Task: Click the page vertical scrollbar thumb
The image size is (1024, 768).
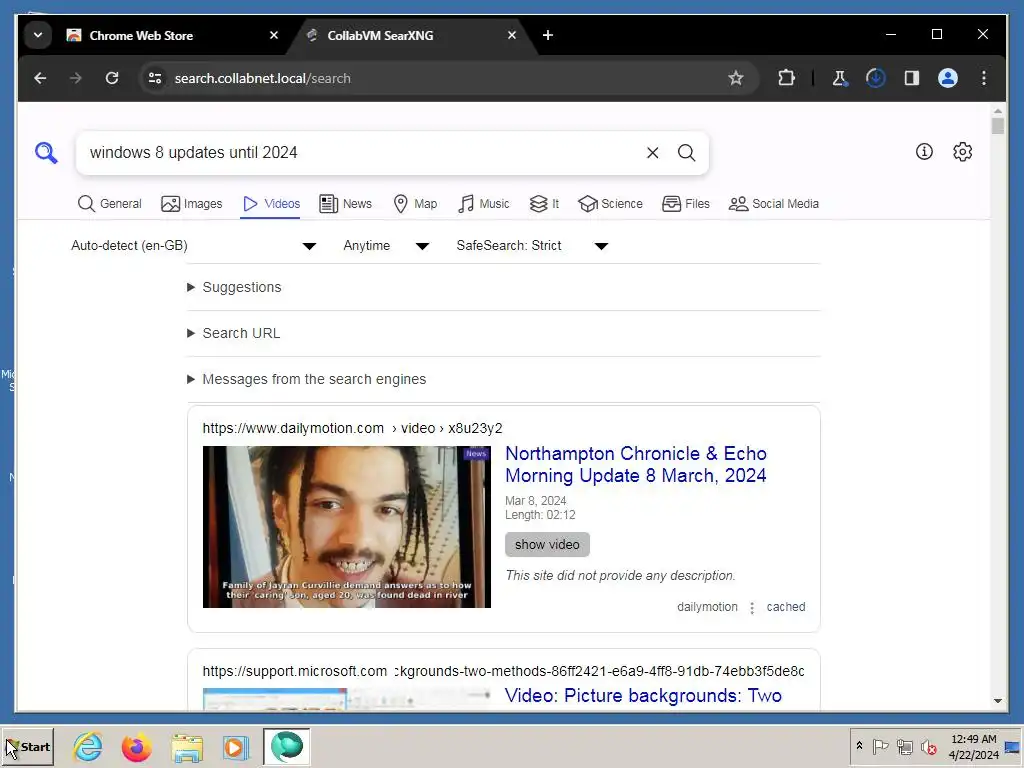Action: pyautogui.click(x=997, y=125)
